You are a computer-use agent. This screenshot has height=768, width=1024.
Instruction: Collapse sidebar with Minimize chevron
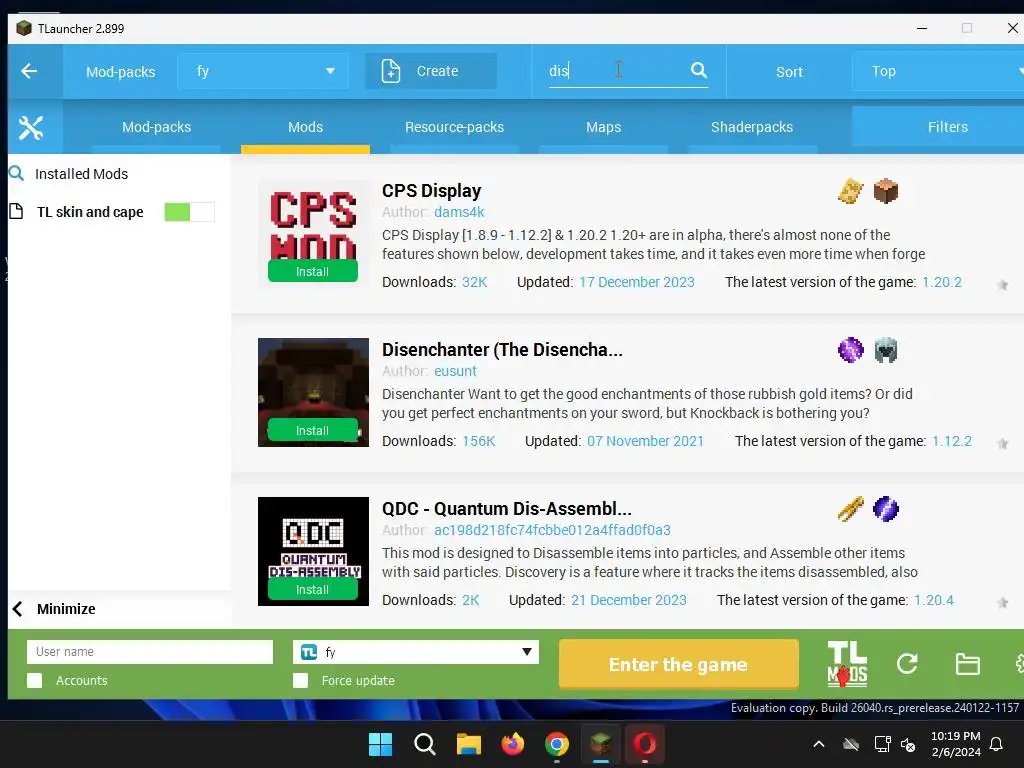tap(18, 609)
